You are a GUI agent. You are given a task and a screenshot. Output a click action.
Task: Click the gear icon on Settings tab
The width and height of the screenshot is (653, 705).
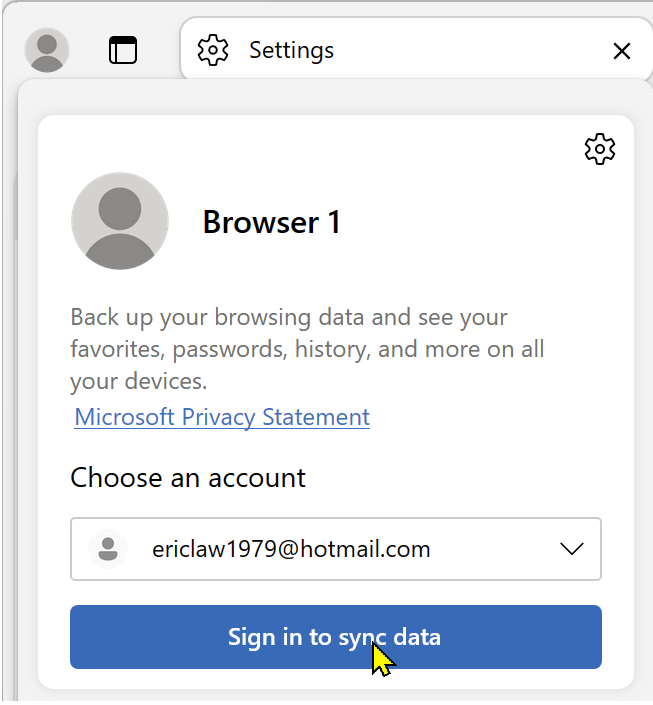213,50
